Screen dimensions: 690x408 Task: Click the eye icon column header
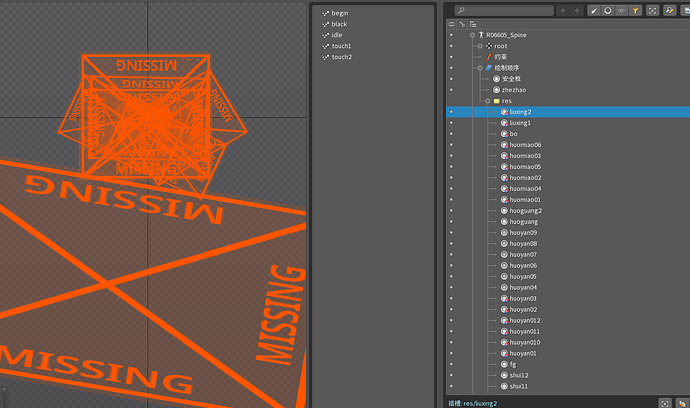[451, 23]
